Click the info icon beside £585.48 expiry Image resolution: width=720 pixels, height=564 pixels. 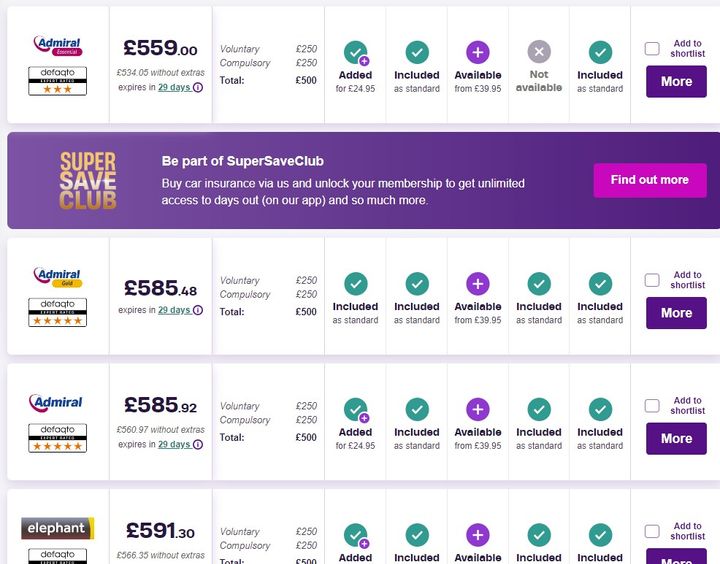coord(198,311)
